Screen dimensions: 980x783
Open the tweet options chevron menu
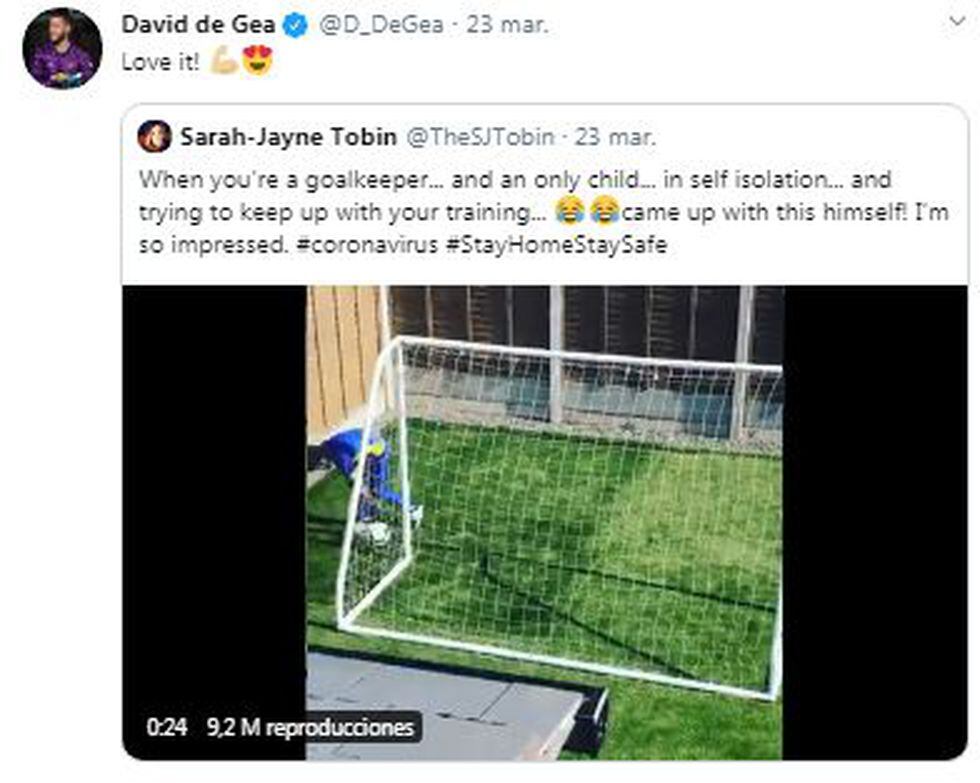click(x=958, y=22)
